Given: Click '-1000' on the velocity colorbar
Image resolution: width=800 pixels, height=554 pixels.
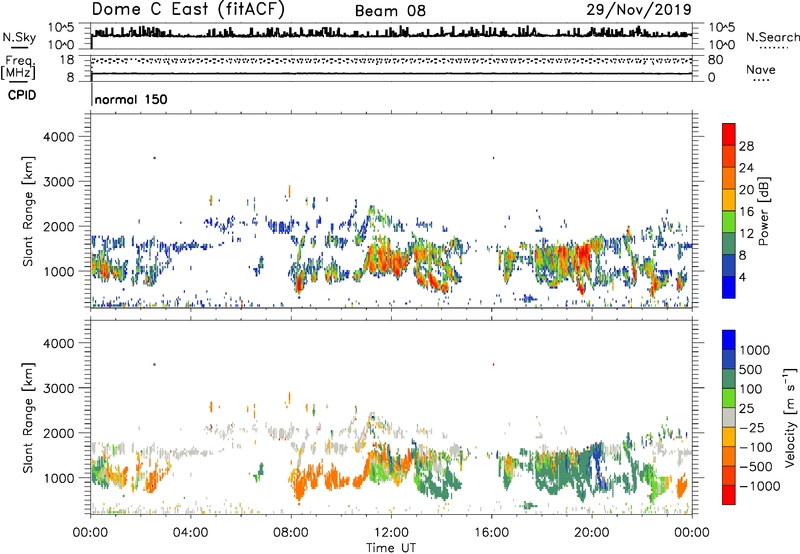Looking at the screenshot, I should [x=759, y=486].
